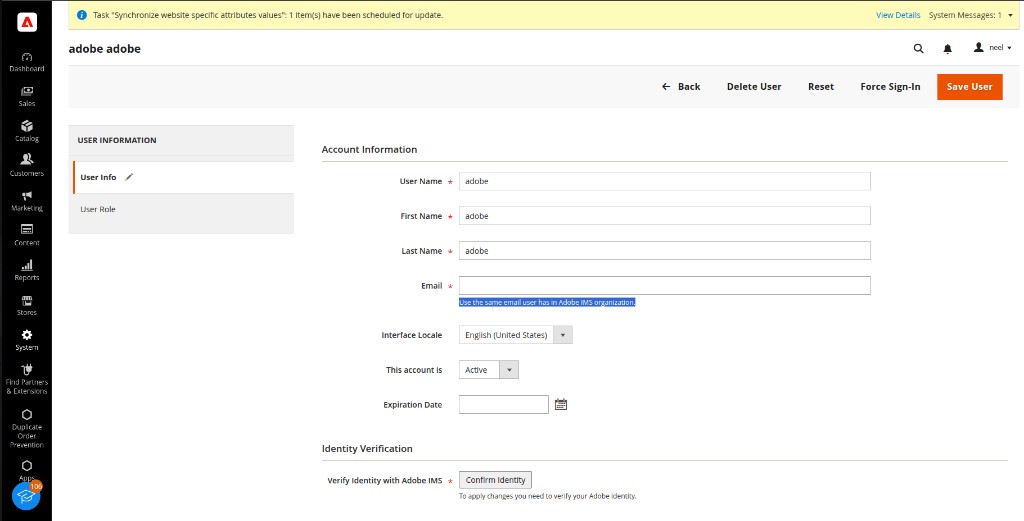Click the User Name input field
Screen dimensions: 1024x521
click(x=665, y=181)
